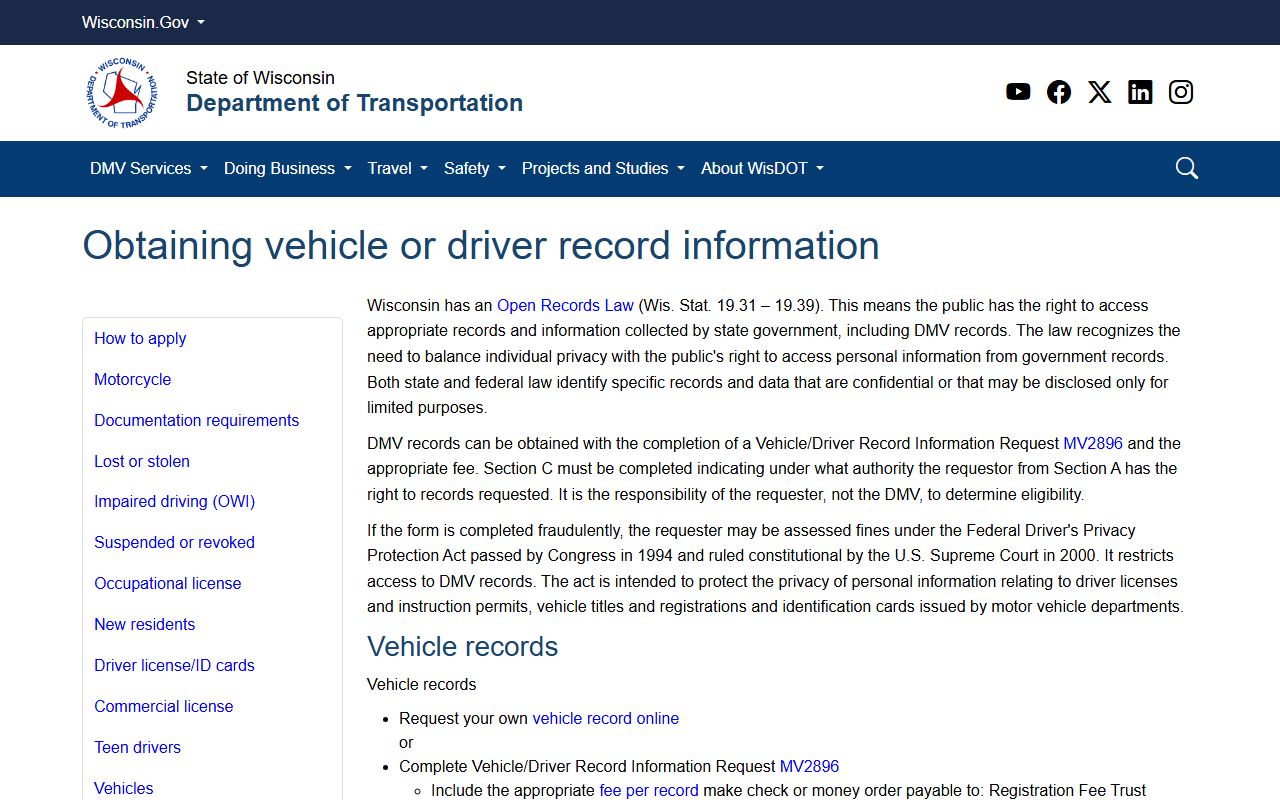Screen dimensions: 1280x800
Task: Click the Wisconsin DOT circular logo
Action: pos(123,93)
